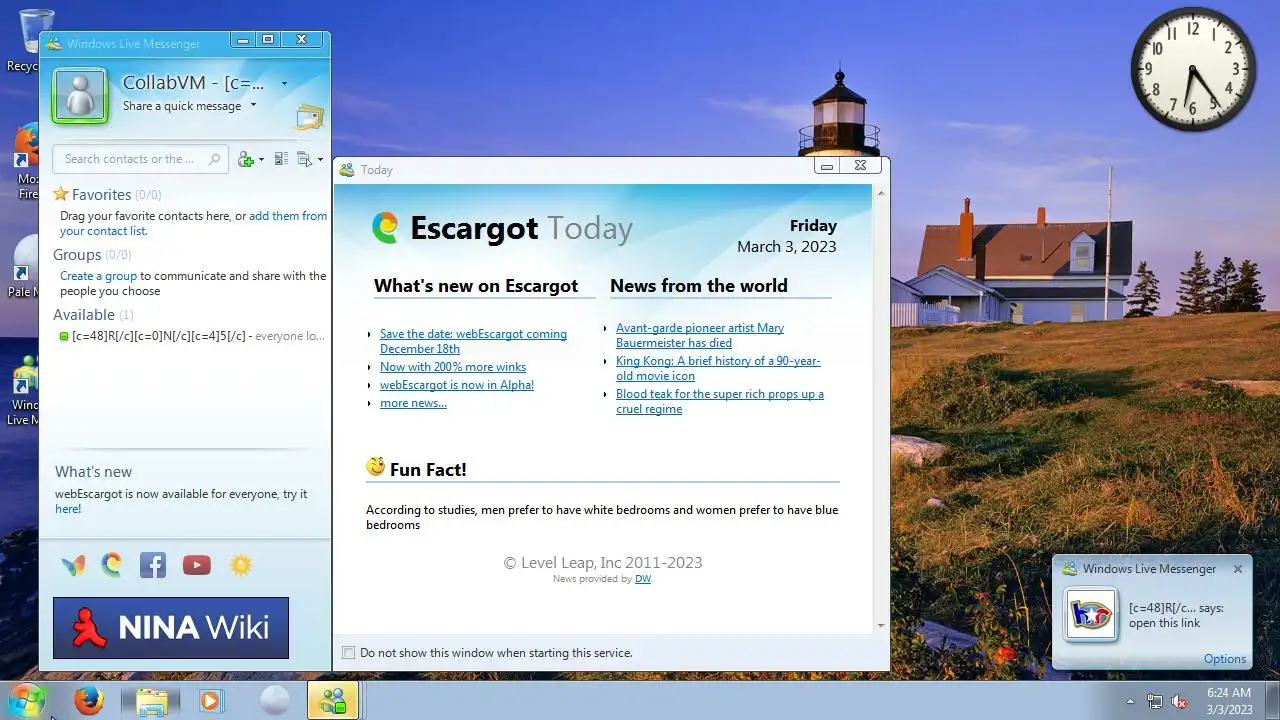The height and width of the screenshot is (720, 1280).
Task: Click the Escargot logo in the Today window
Action: (x=385, y=228)
